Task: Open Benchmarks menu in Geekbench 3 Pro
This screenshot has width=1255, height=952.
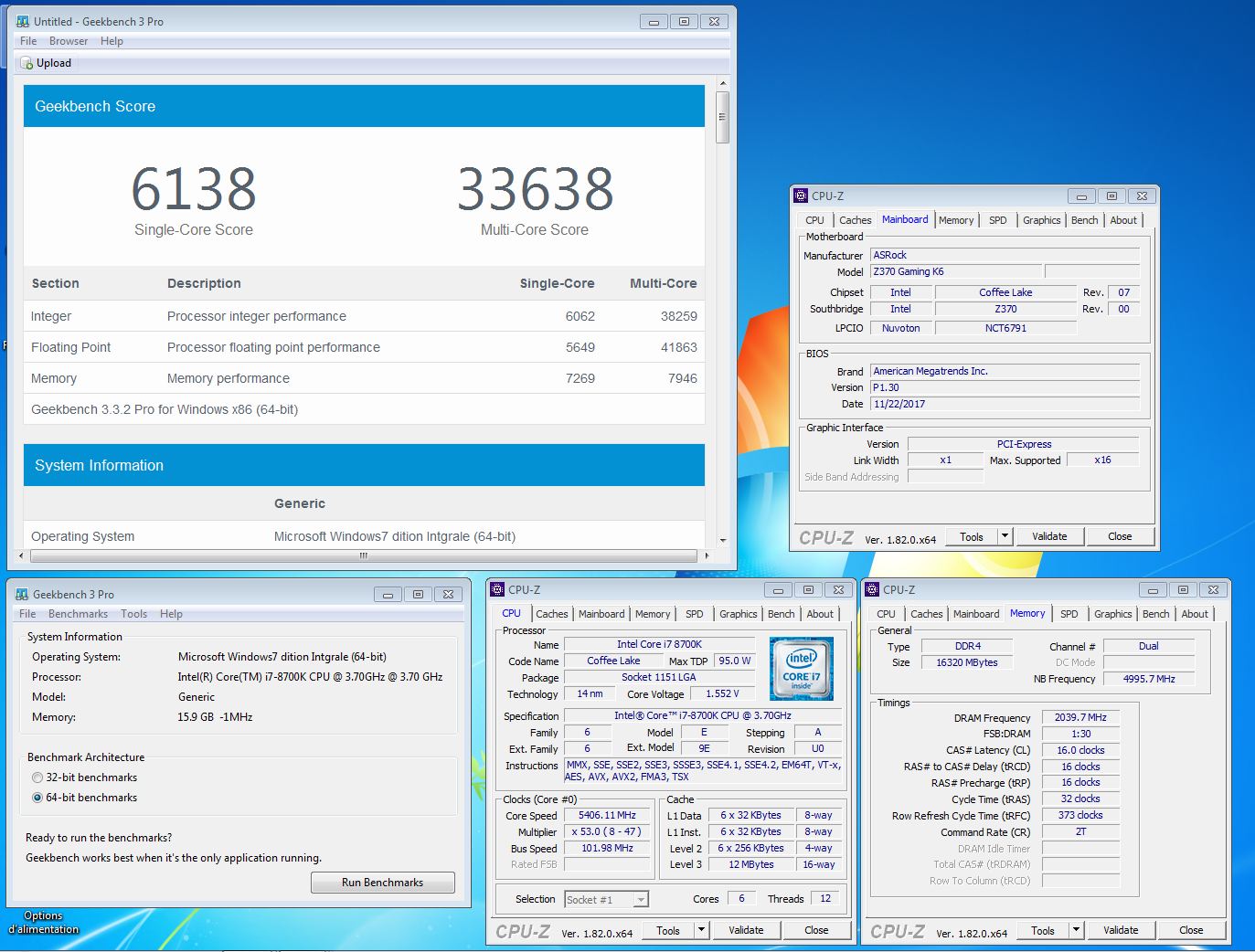Action: point(78,614)
